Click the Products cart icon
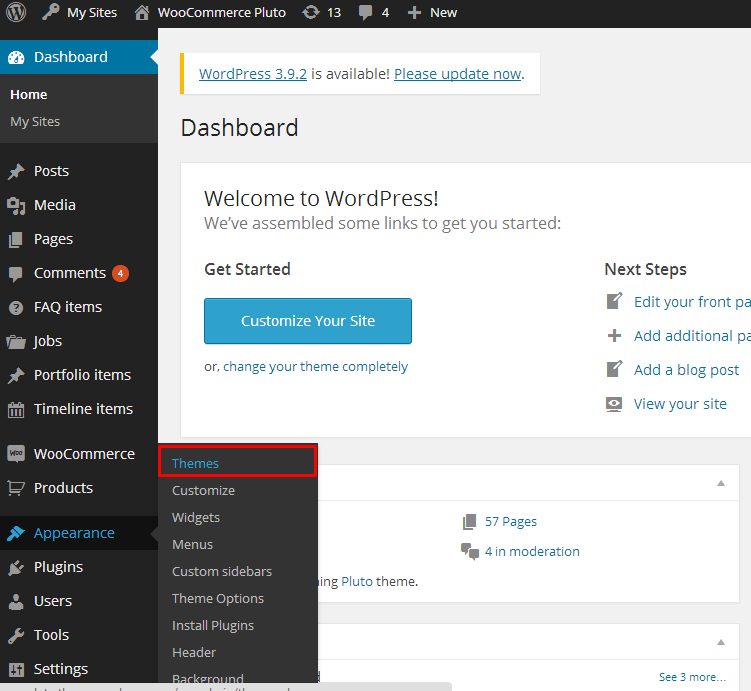The height and width of the screenshot is (691, 751). coord(16,488)
